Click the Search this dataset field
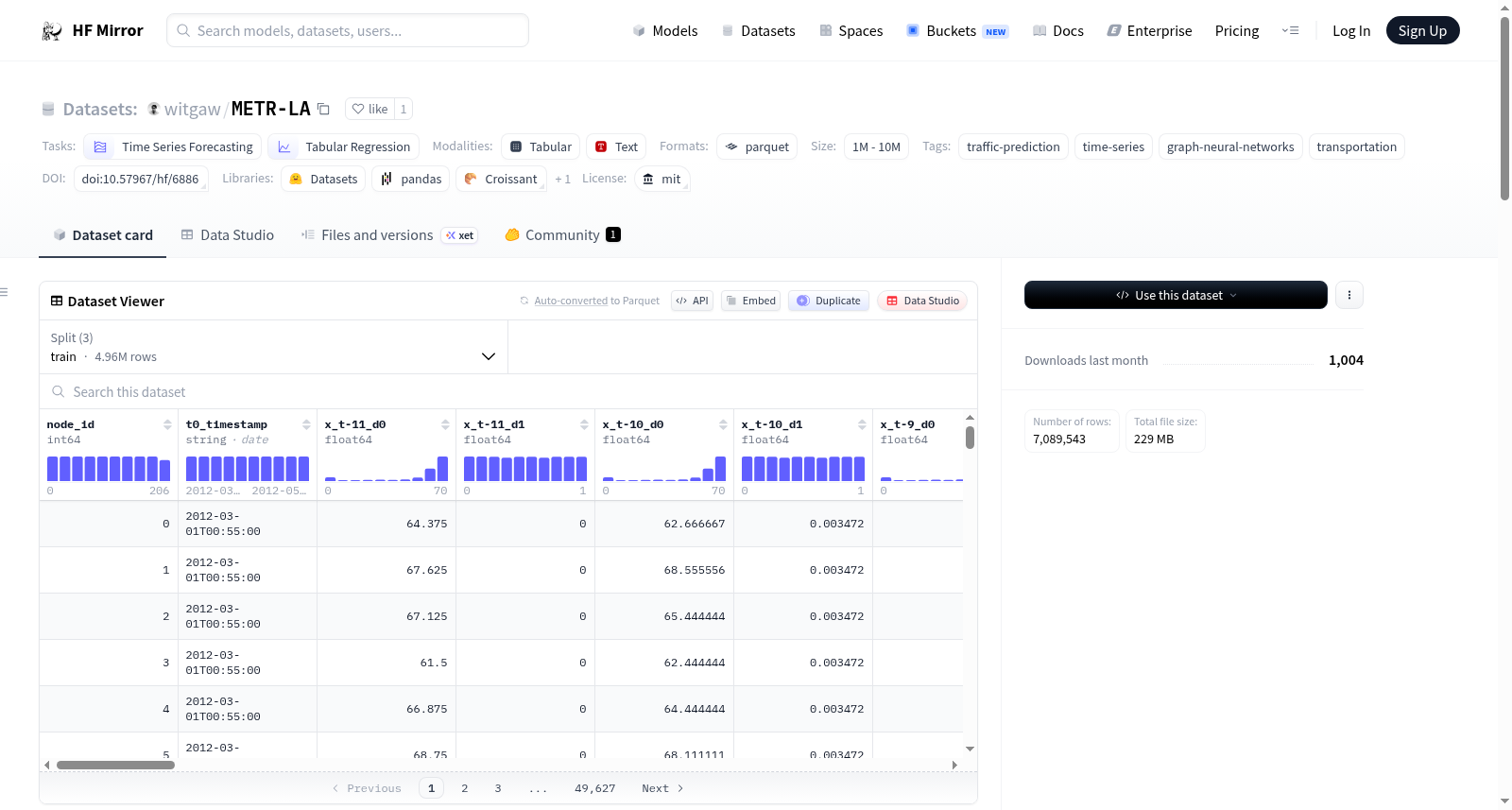Screen dimensions: 1512x810 (x=508, y=391)
